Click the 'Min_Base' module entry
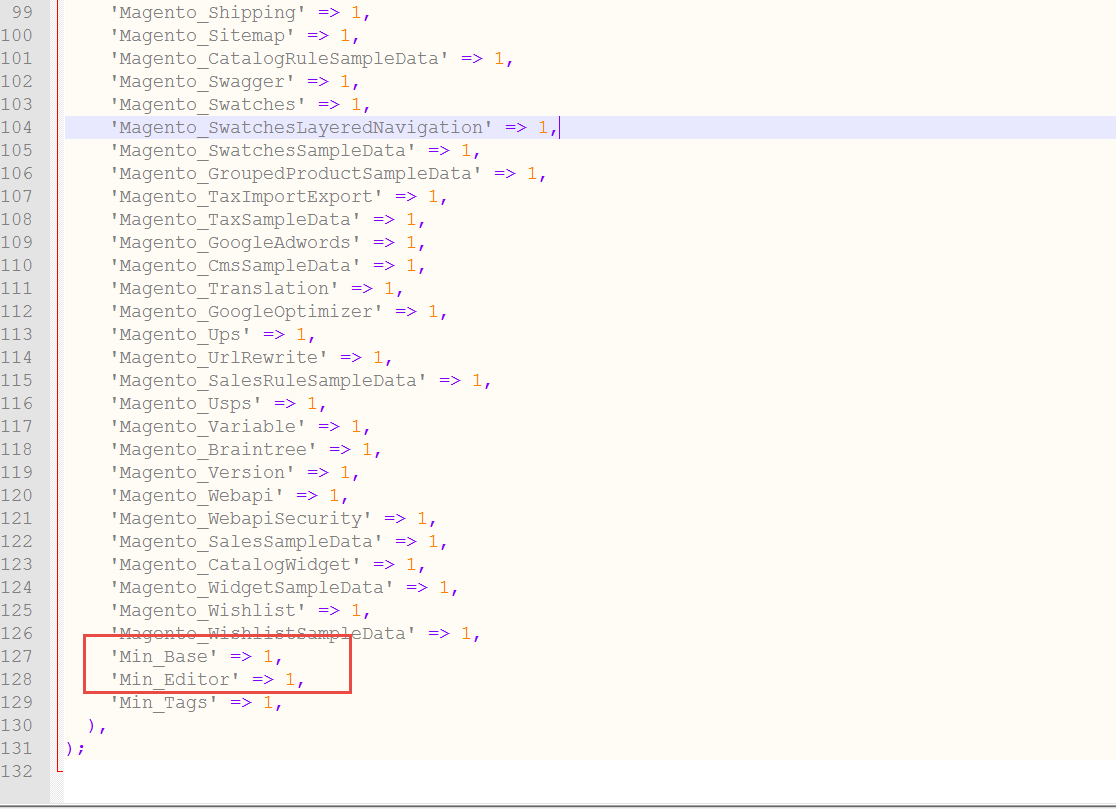1116x809 pixels. [x=196, y=657]
